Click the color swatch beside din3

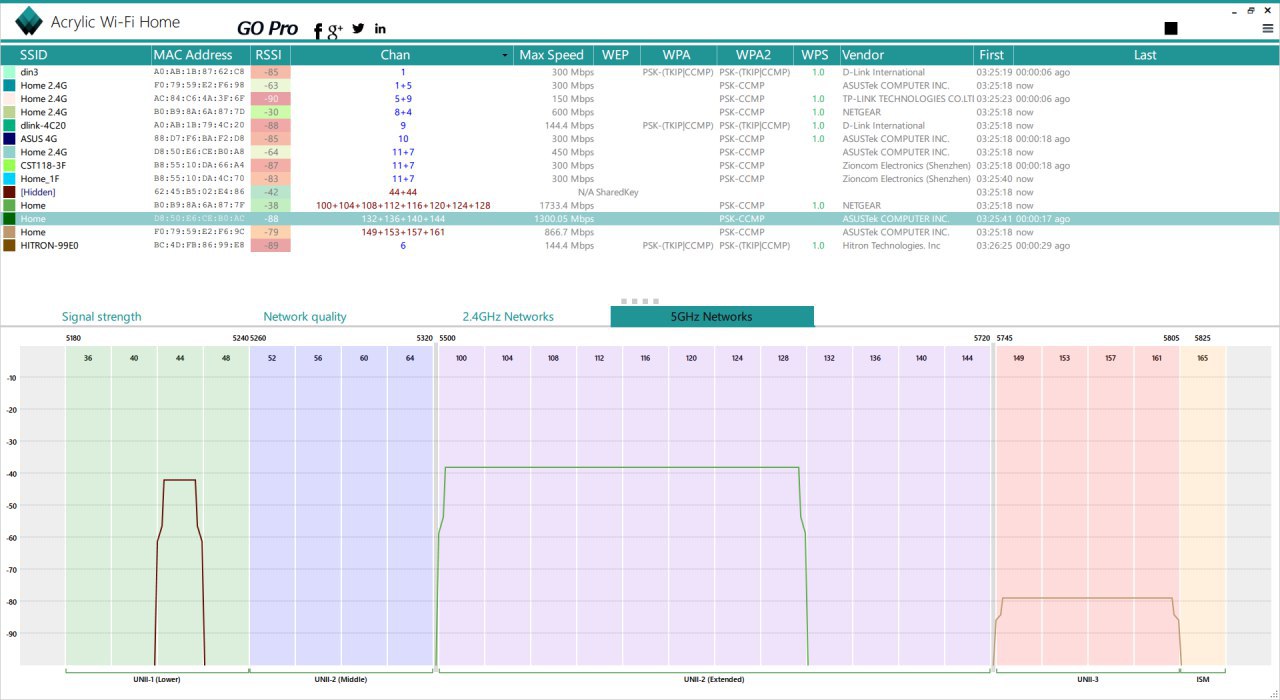pos(9,73)
